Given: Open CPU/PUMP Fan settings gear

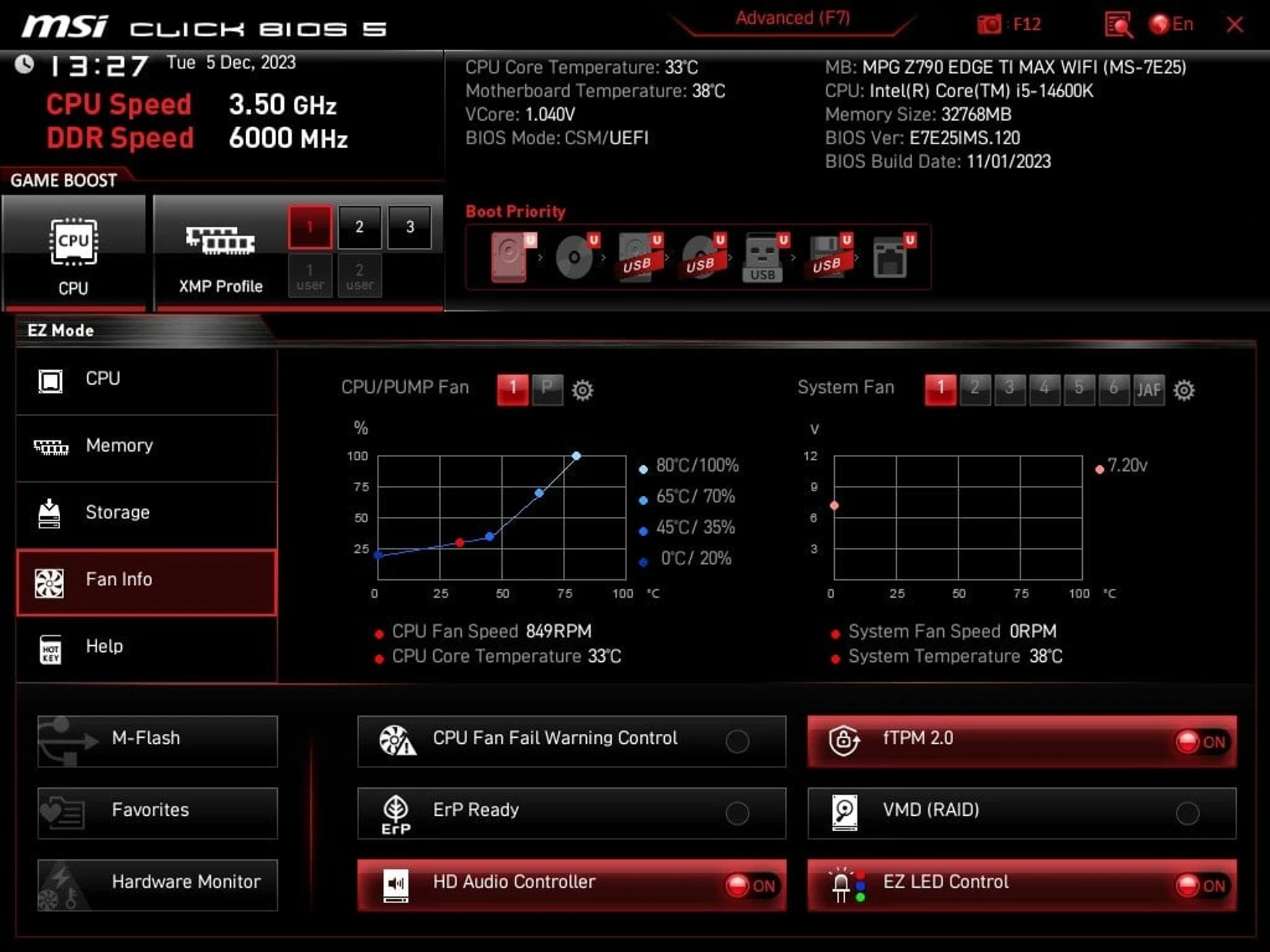Looking at the screenshot, I should pyautogui.click(x=582, y=390).
